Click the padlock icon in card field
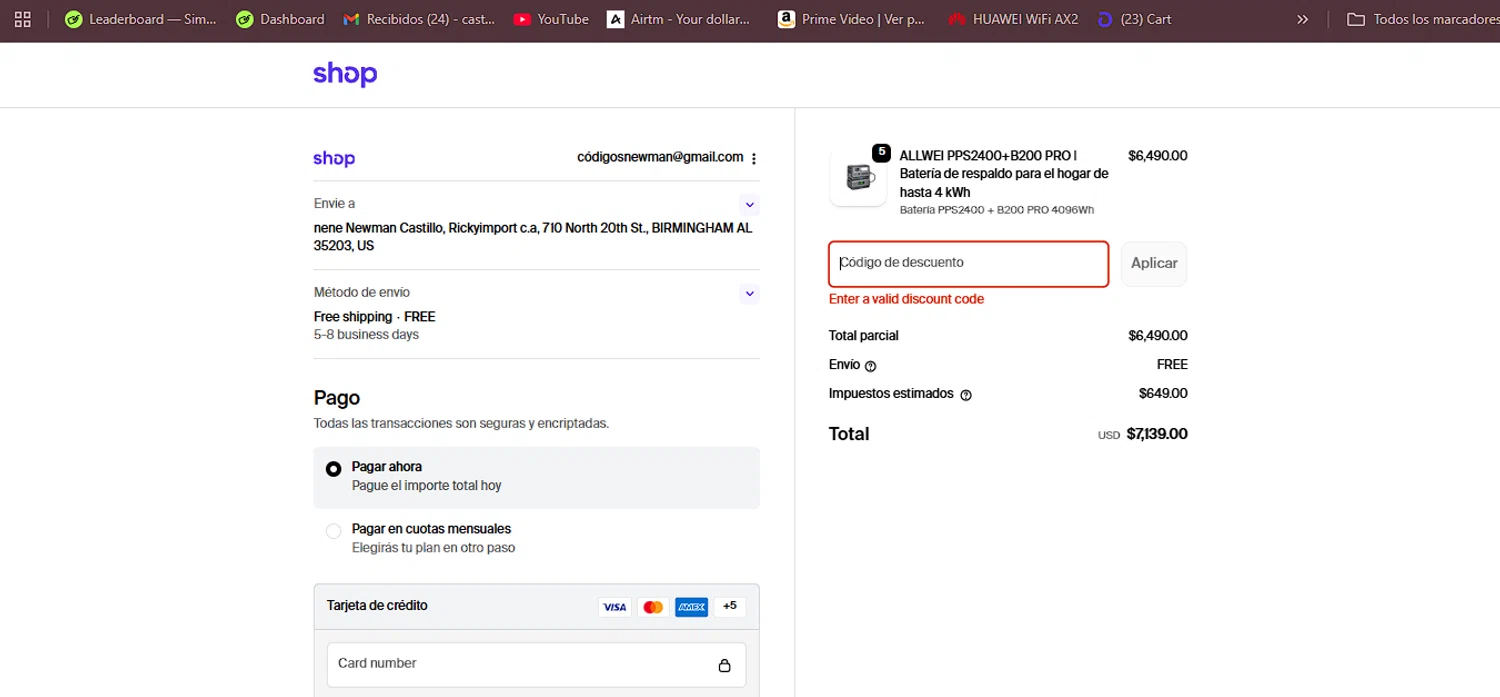1500x697 pixels. point(725,665)
